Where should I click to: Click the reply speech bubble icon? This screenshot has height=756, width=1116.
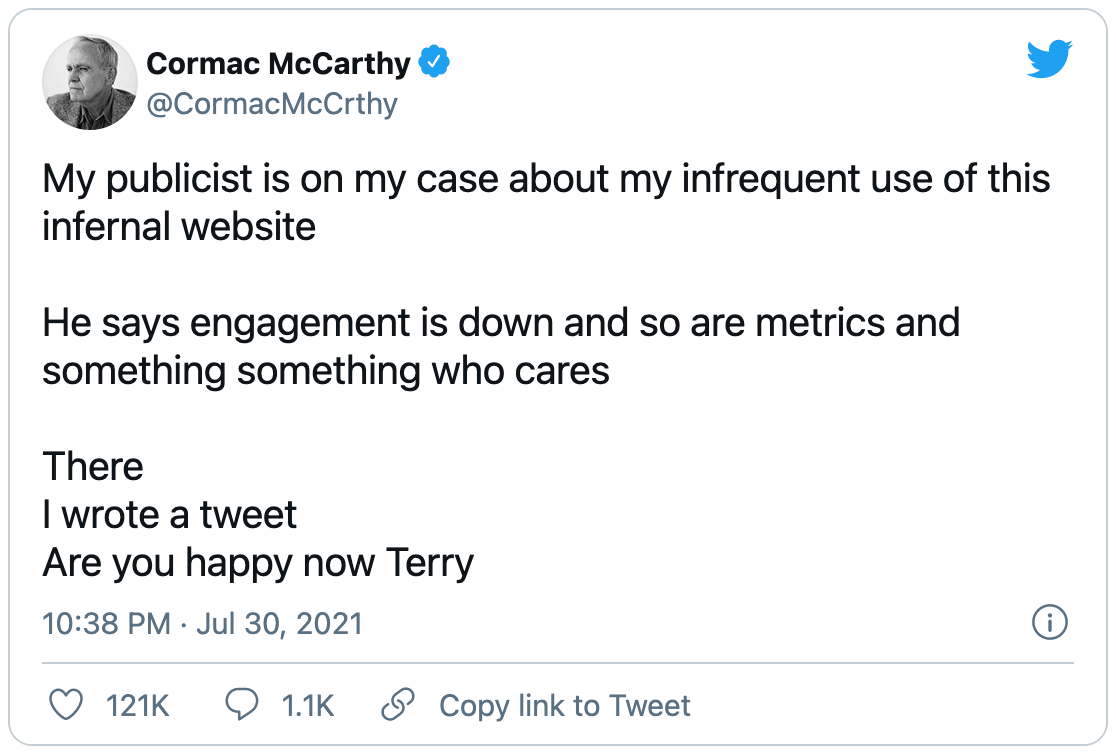[x=242, y=705]
